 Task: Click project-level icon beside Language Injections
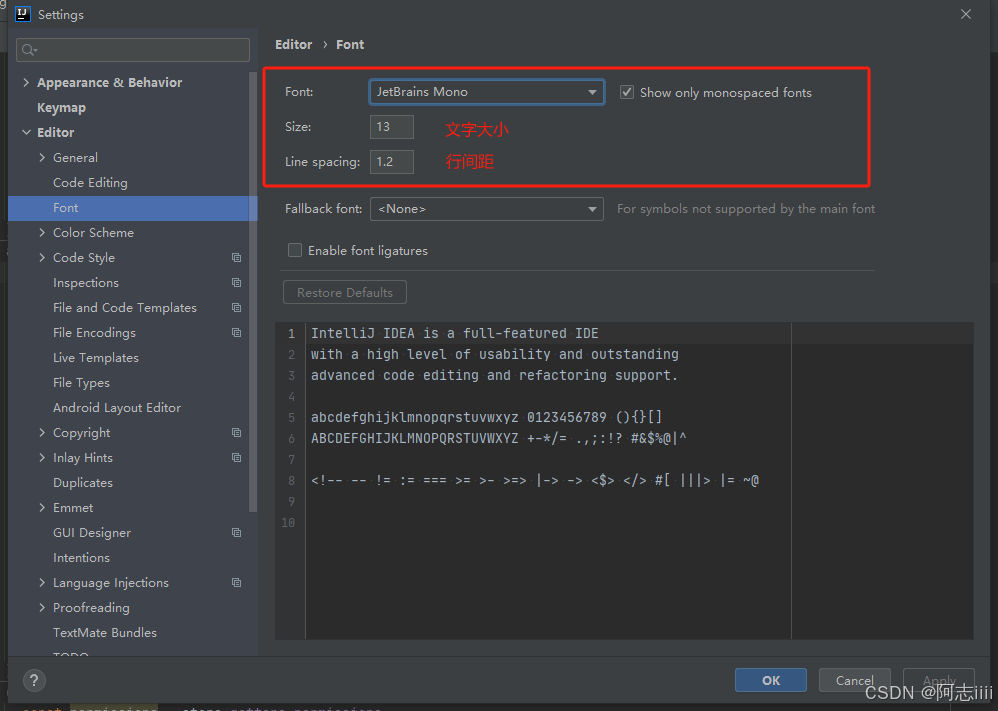click(x=236, y=582)
